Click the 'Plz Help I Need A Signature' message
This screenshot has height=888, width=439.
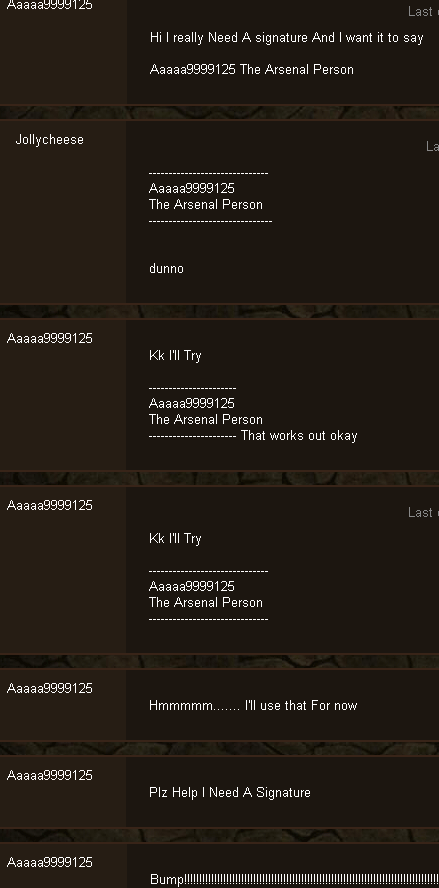coord(229,792)
